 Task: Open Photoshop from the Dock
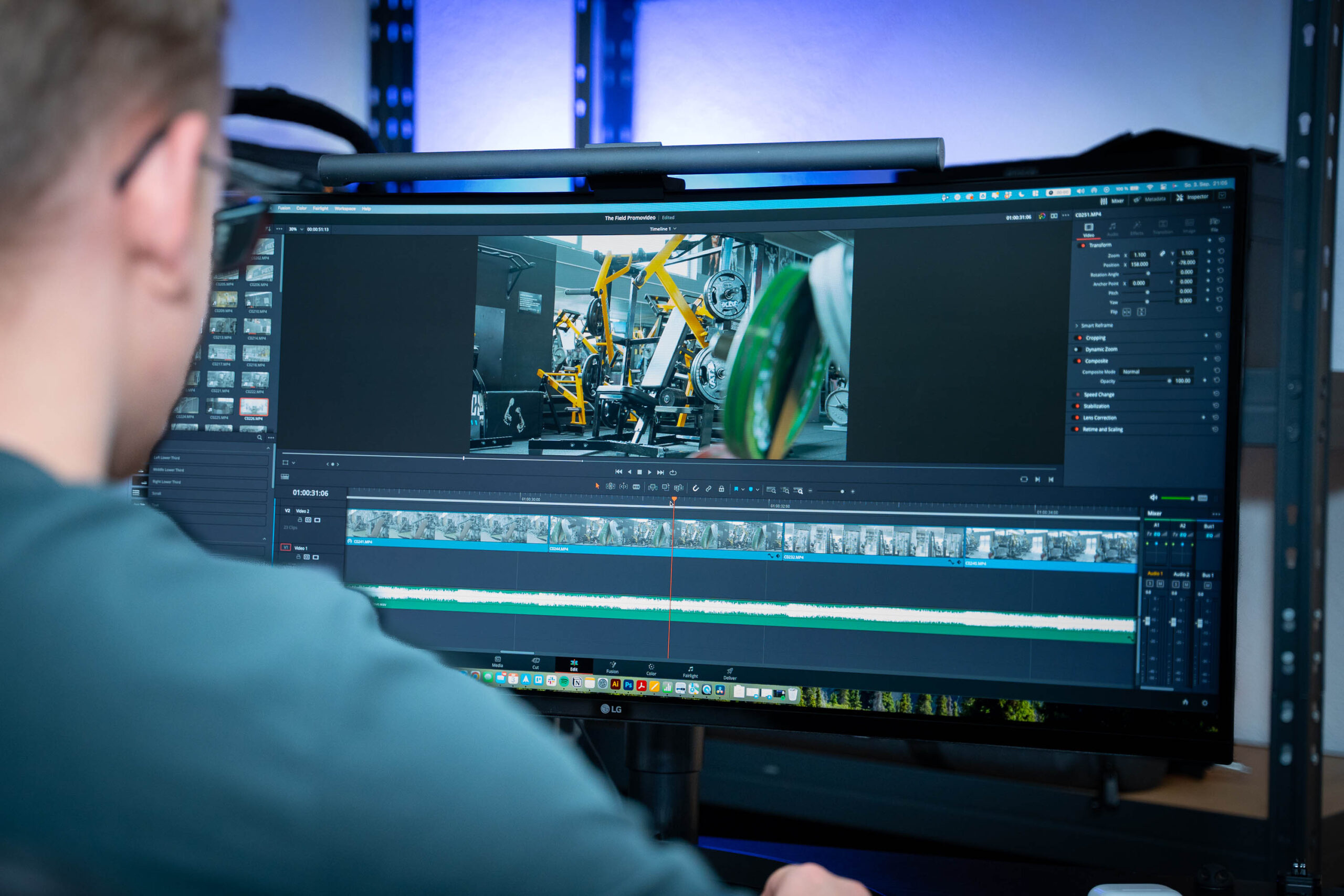[628, 685]
